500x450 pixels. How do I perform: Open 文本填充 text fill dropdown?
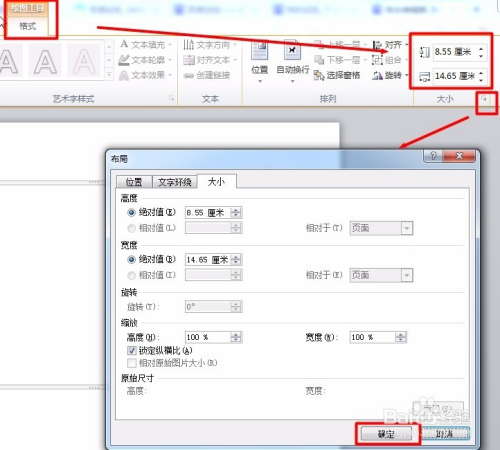click(x=146, y=44)
